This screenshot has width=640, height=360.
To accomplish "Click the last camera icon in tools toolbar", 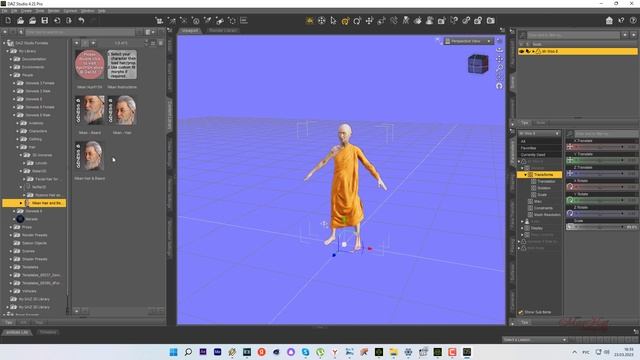I will [x=491, y=20].
